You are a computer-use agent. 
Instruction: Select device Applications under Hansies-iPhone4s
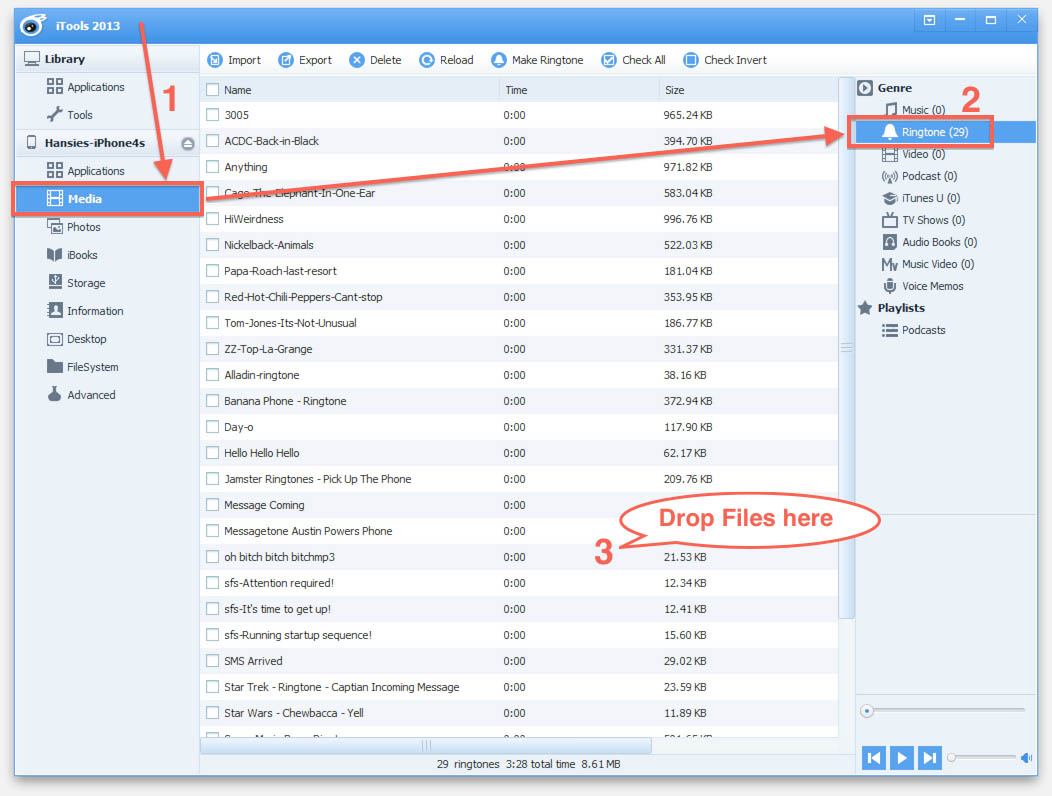pos(86,171)
